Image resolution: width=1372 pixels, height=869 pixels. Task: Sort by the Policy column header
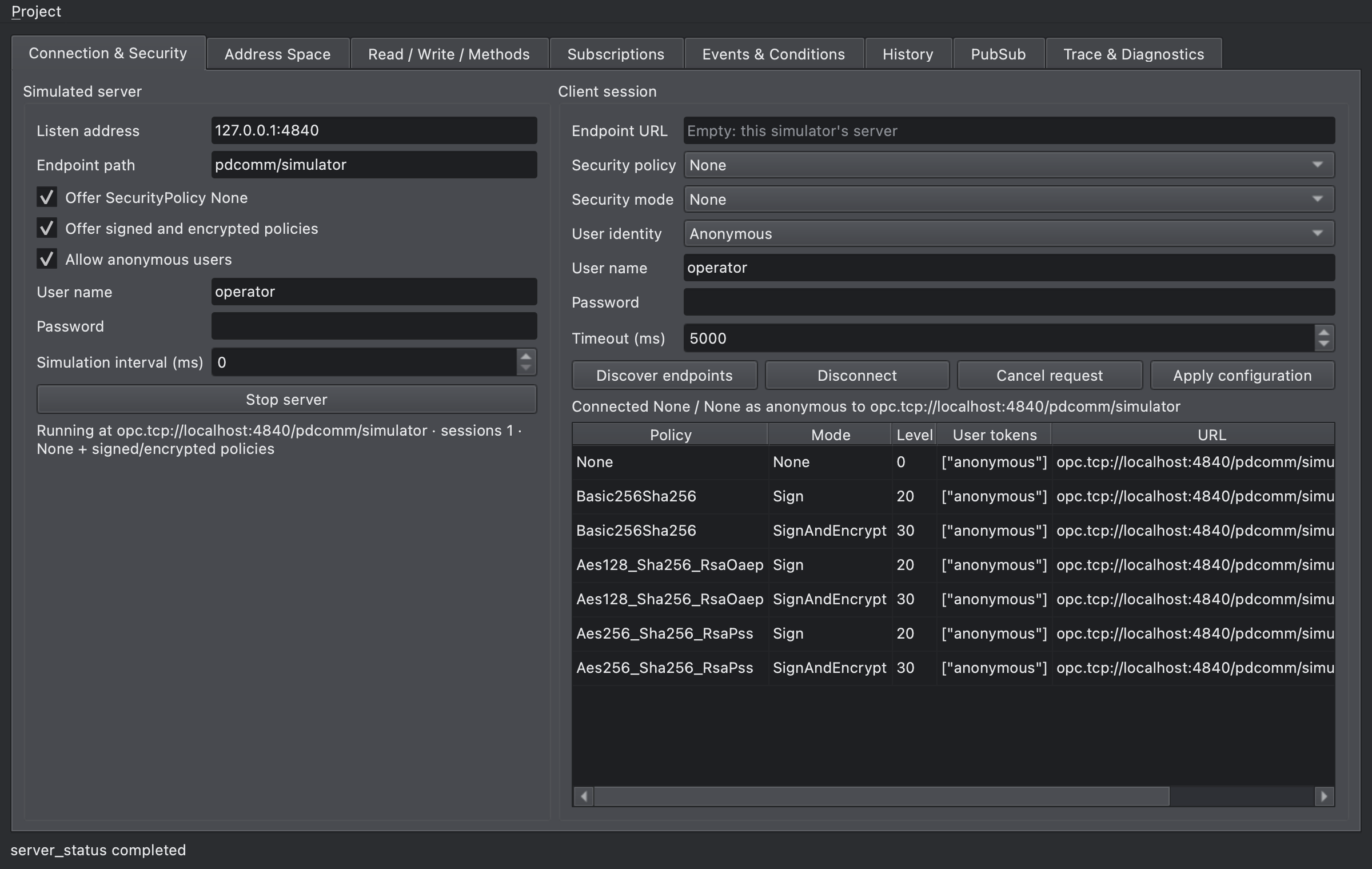coord(670,435)
